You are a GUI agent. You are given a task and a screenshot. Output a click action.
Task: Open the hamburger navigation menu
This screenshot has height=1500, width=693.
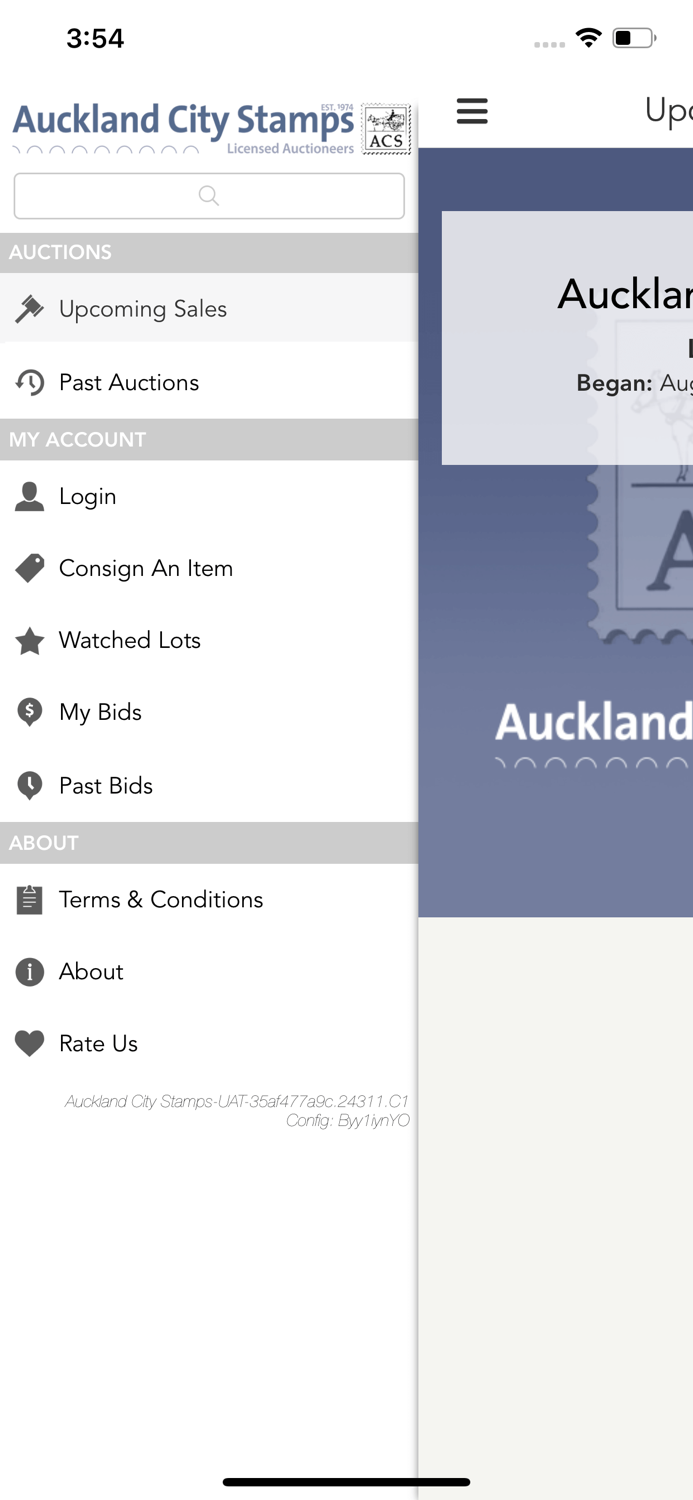[472, 112]
